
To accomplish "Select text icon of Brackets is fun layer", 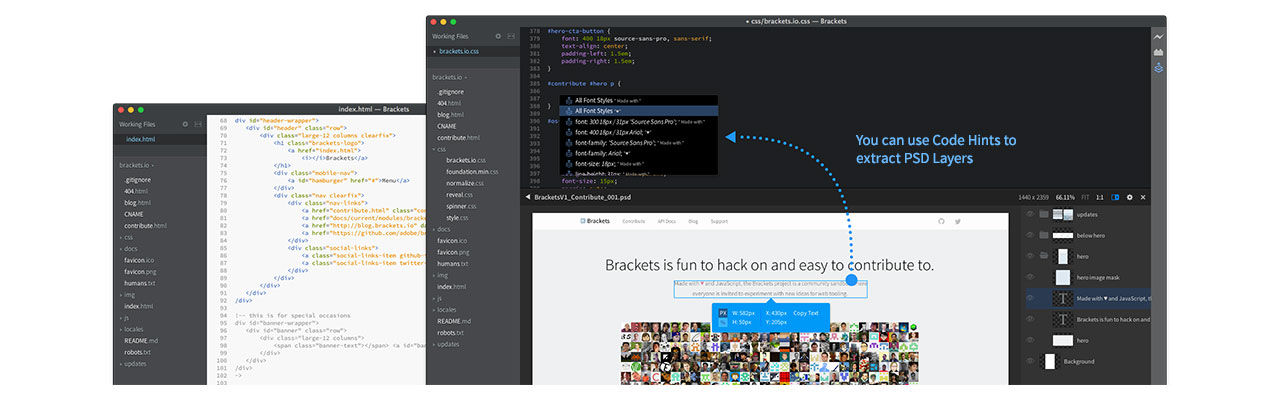I will pos(1062,319).
